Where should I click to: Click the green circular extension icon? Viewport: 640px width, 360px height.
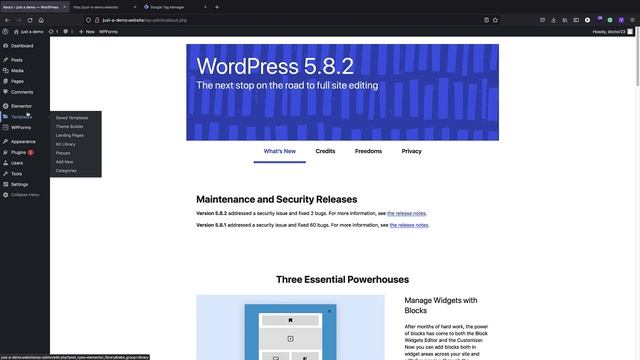610,20
